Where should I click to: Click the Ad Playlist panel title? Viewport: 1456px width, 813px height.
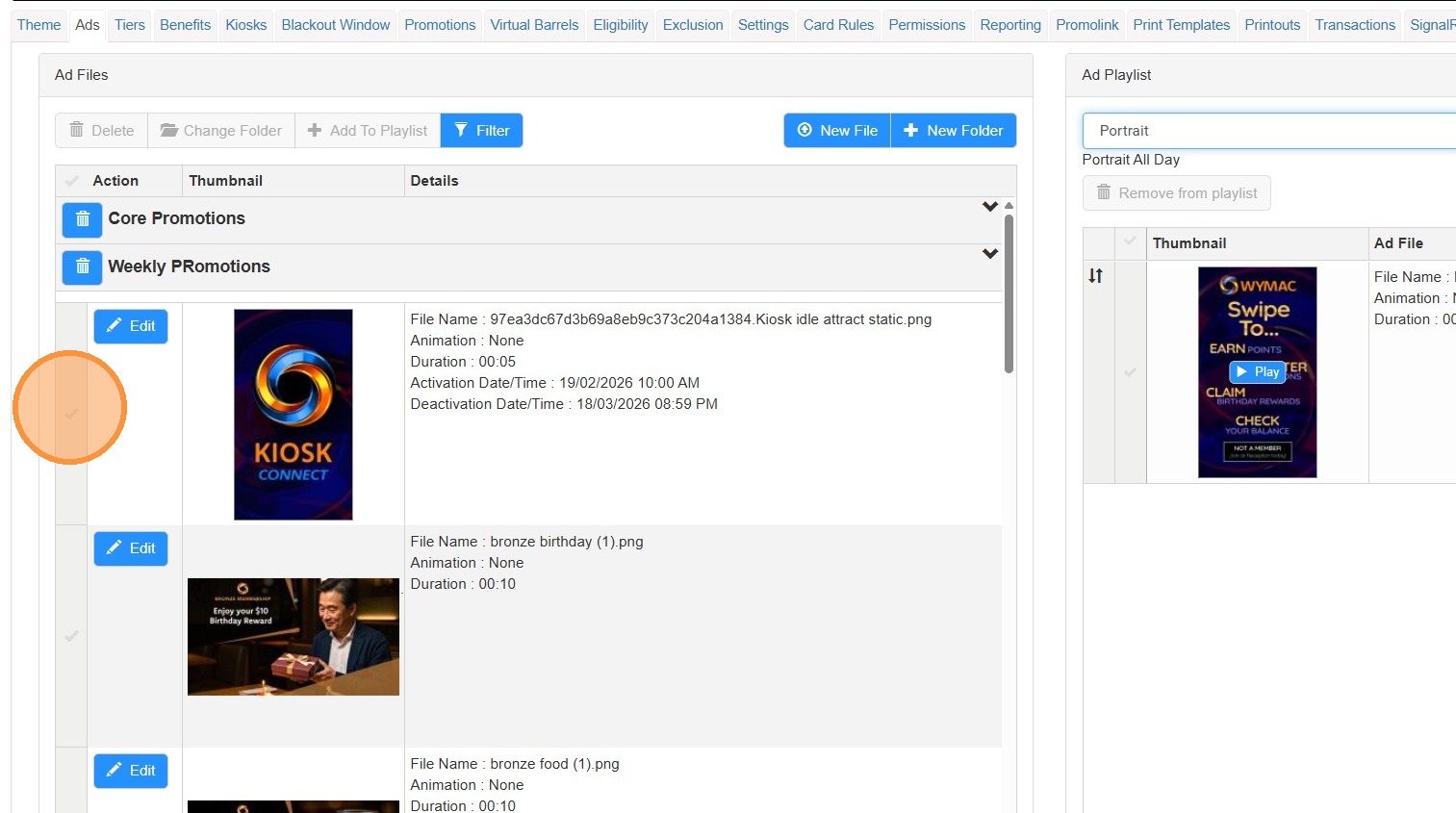[1116, 75]
